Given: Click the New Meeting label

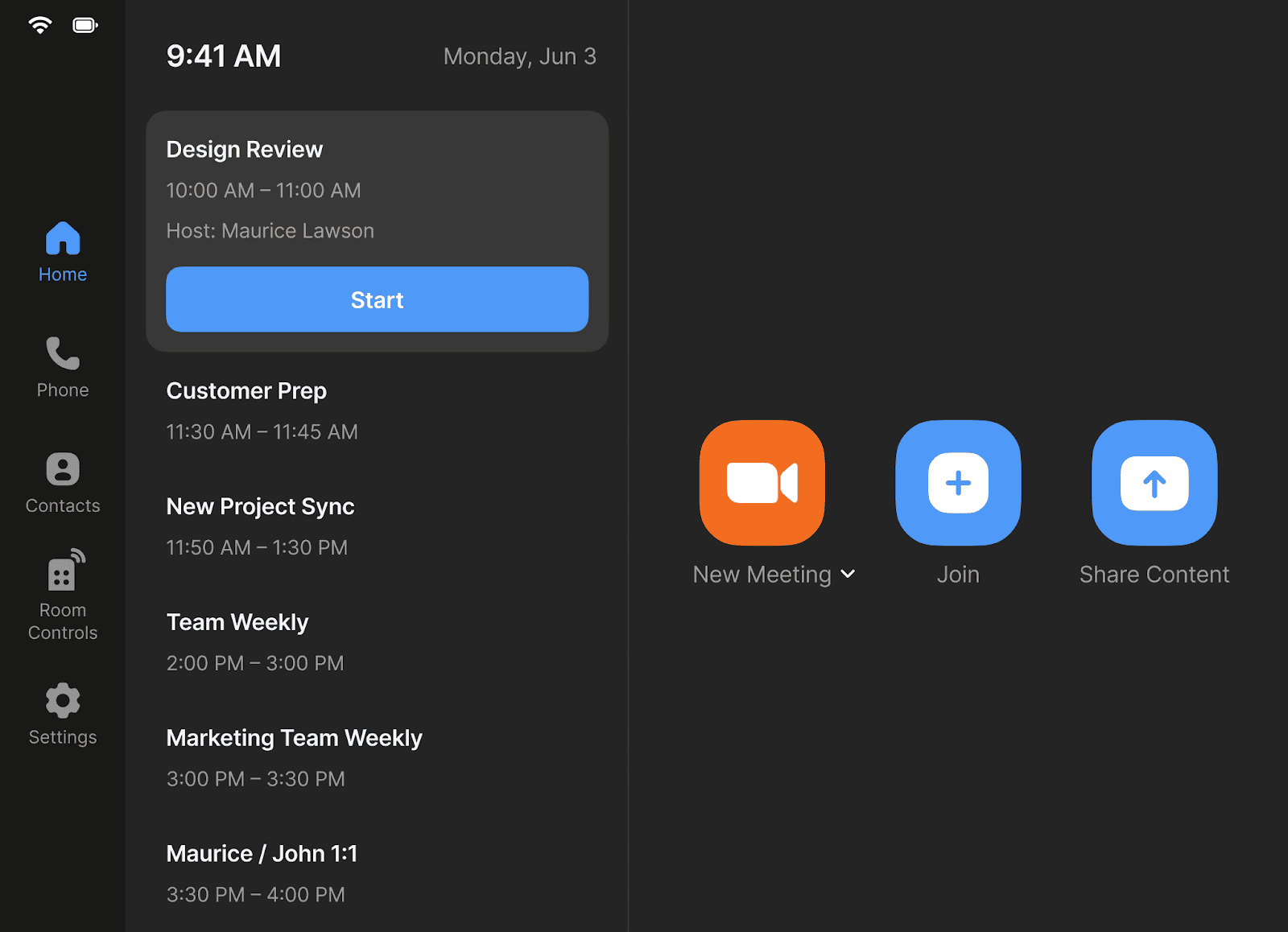Looking at the screenshot, I should tap(762, 575).
